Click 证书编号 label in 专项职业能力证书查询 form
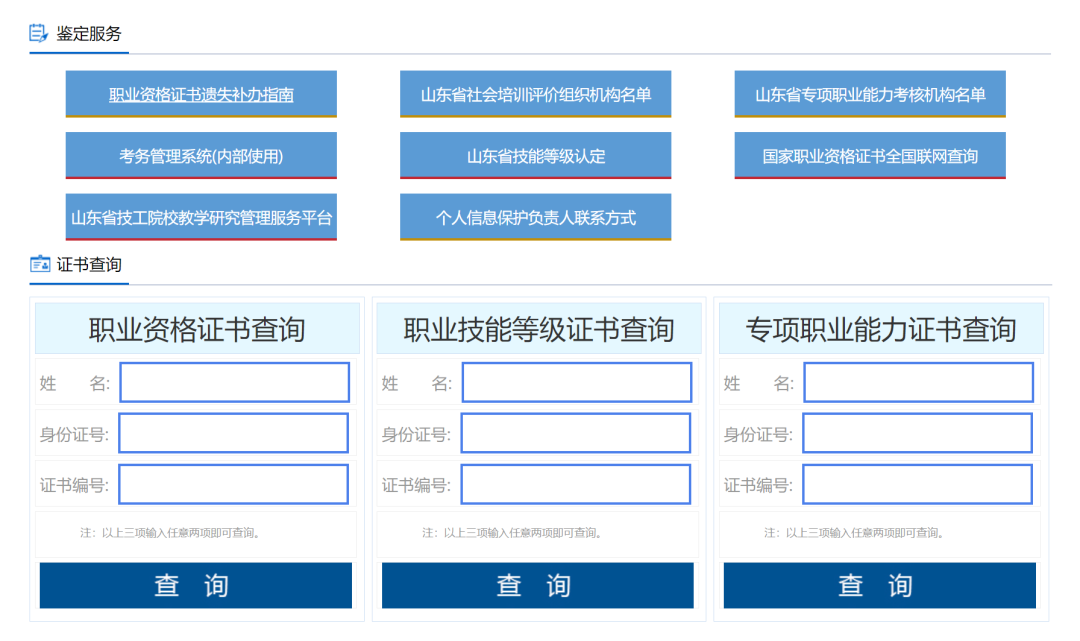 (x=758, y=485)
